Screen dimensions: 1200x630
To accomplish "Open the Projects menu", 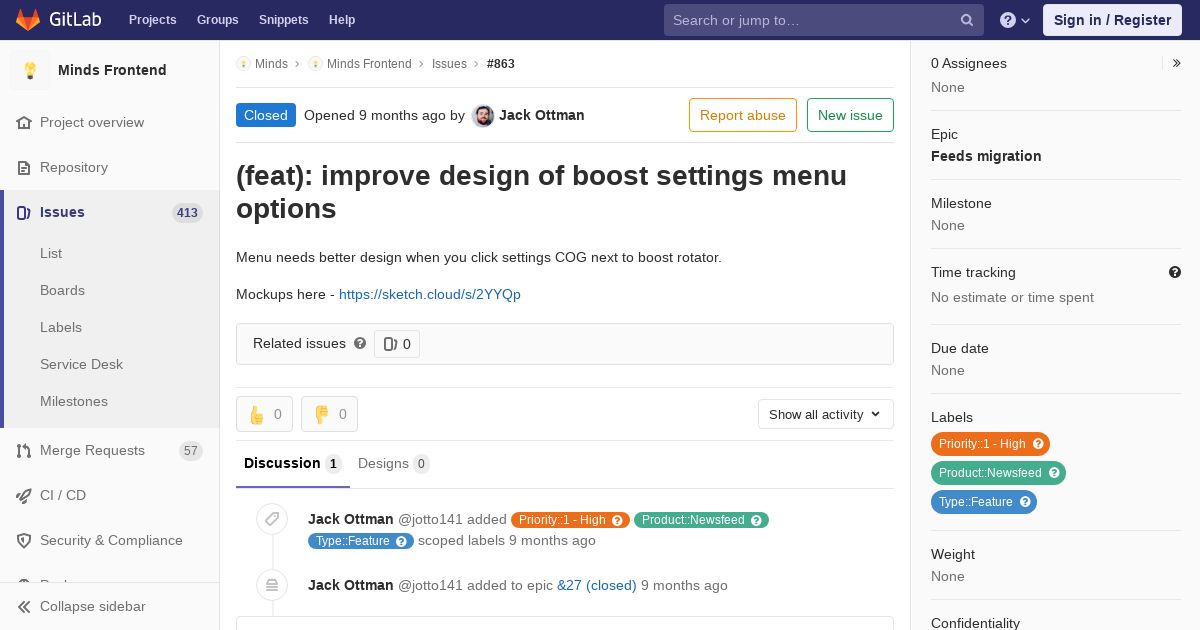I will 153,20.
